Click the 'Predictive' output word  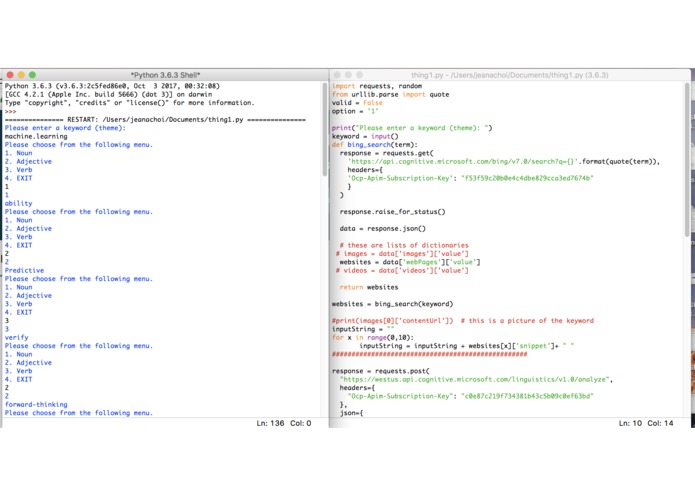(x=24, y=270)
